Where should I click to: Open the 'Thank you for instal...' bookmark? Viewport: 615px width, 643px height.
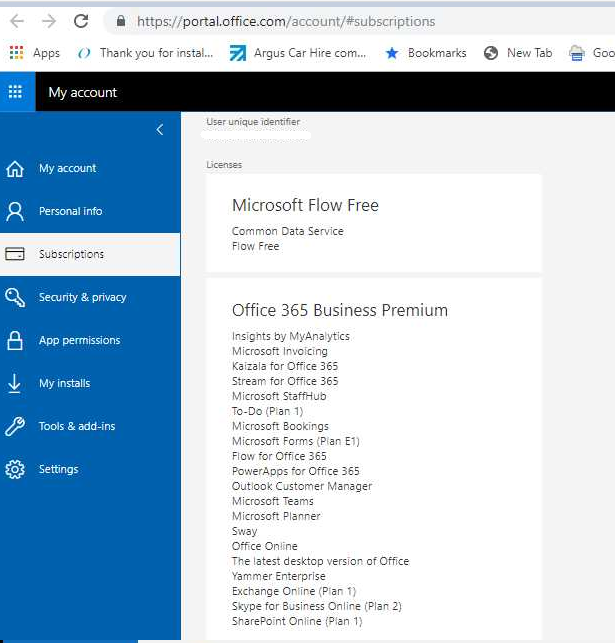[x=146, y=53]
